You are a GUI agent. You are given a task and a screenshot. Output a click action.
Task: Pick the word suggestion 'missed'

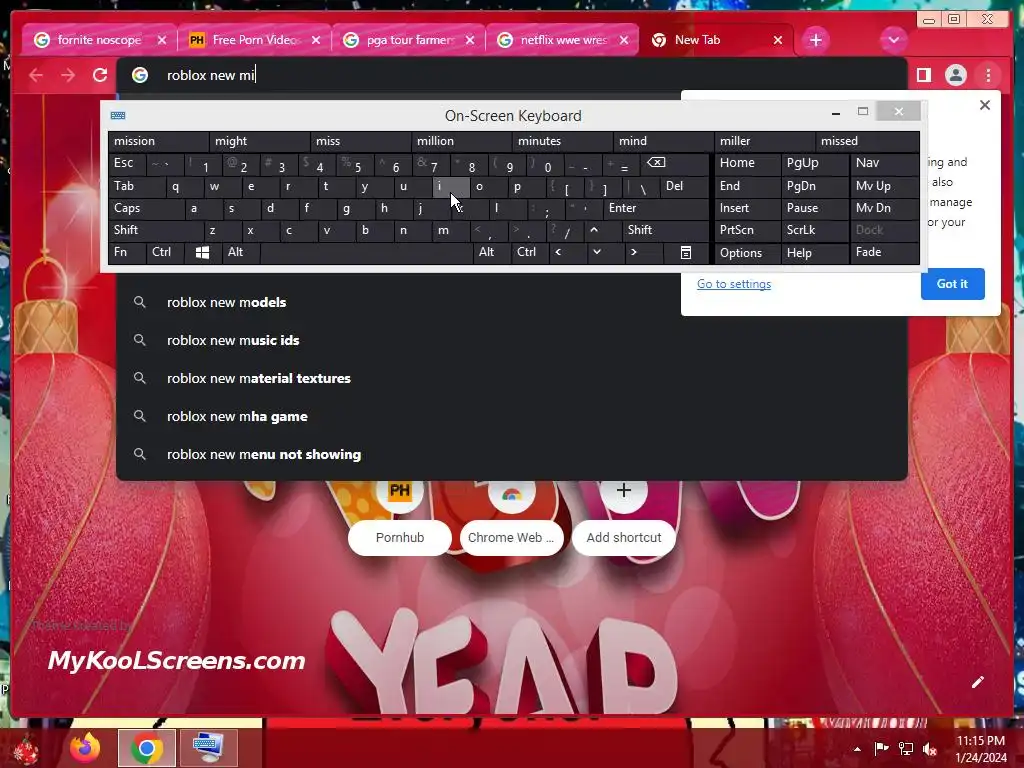tap(869, 141)
